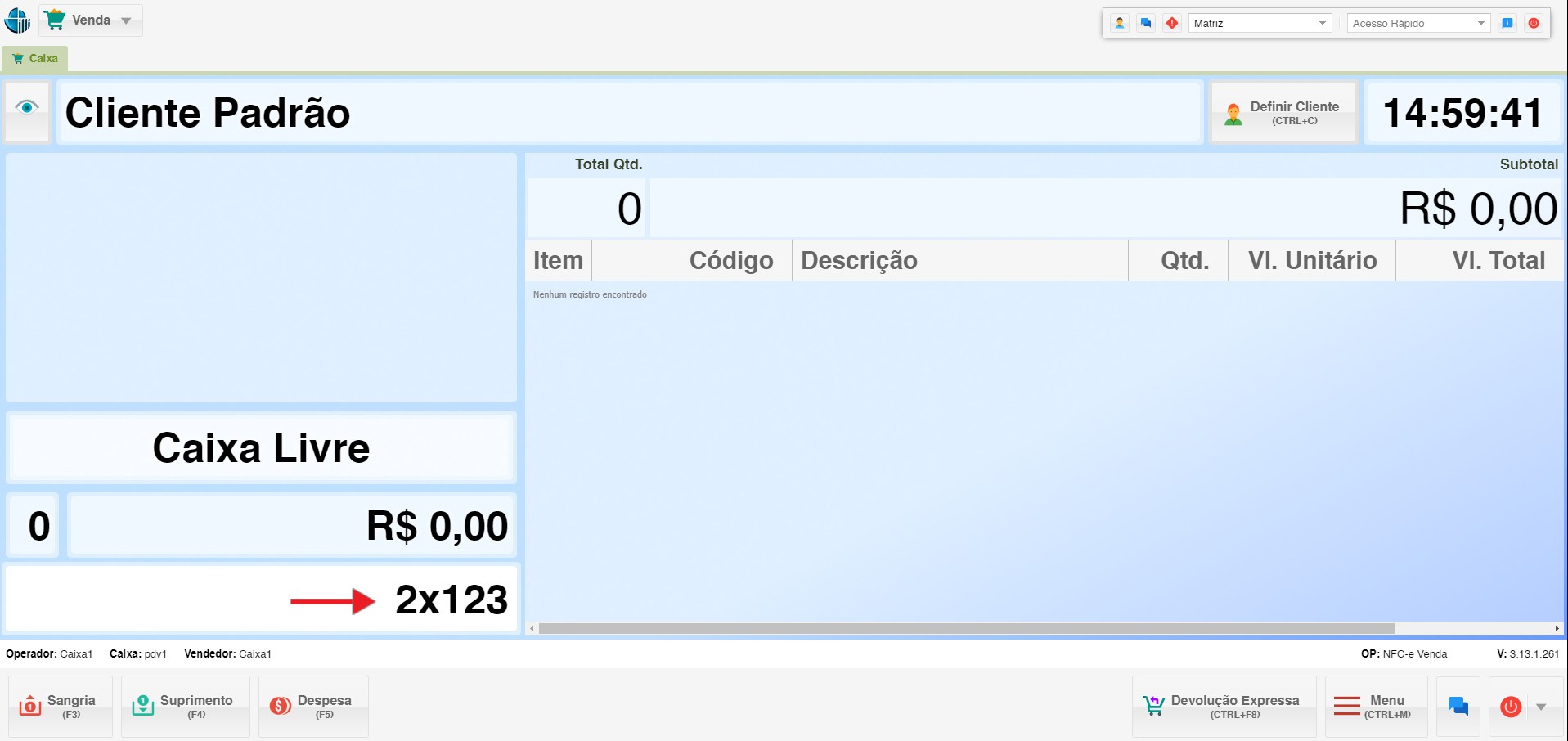Expand the Venda module dropdown

click(91, 20)
